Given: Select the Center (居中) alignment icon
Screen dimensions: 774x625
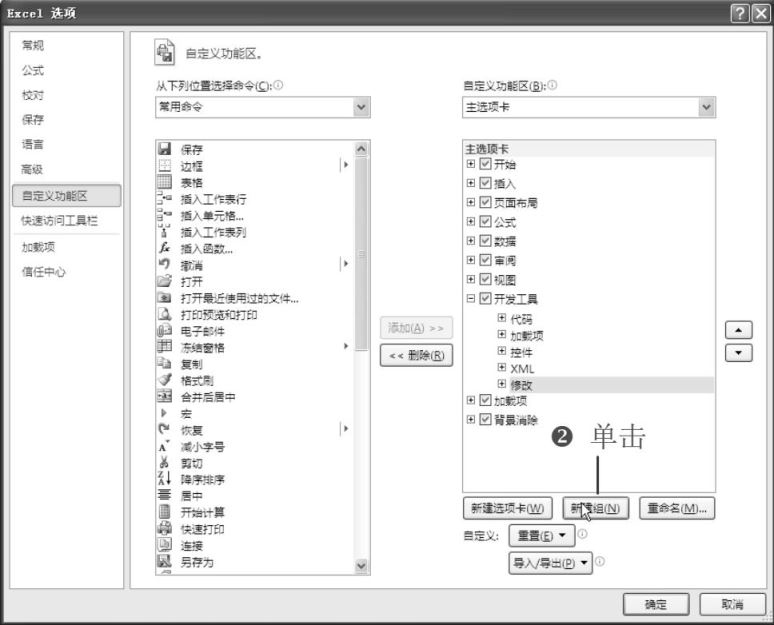Looking at the screenshot, I should coord(164,495).
